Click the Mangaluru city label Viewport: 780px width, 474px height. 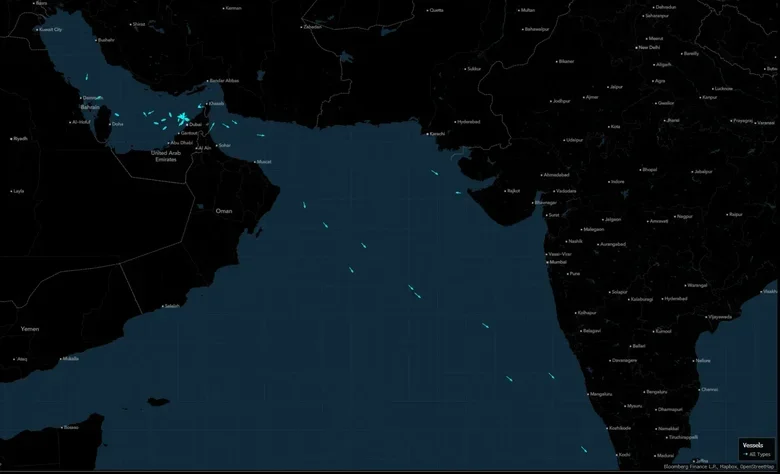[599, 394]
